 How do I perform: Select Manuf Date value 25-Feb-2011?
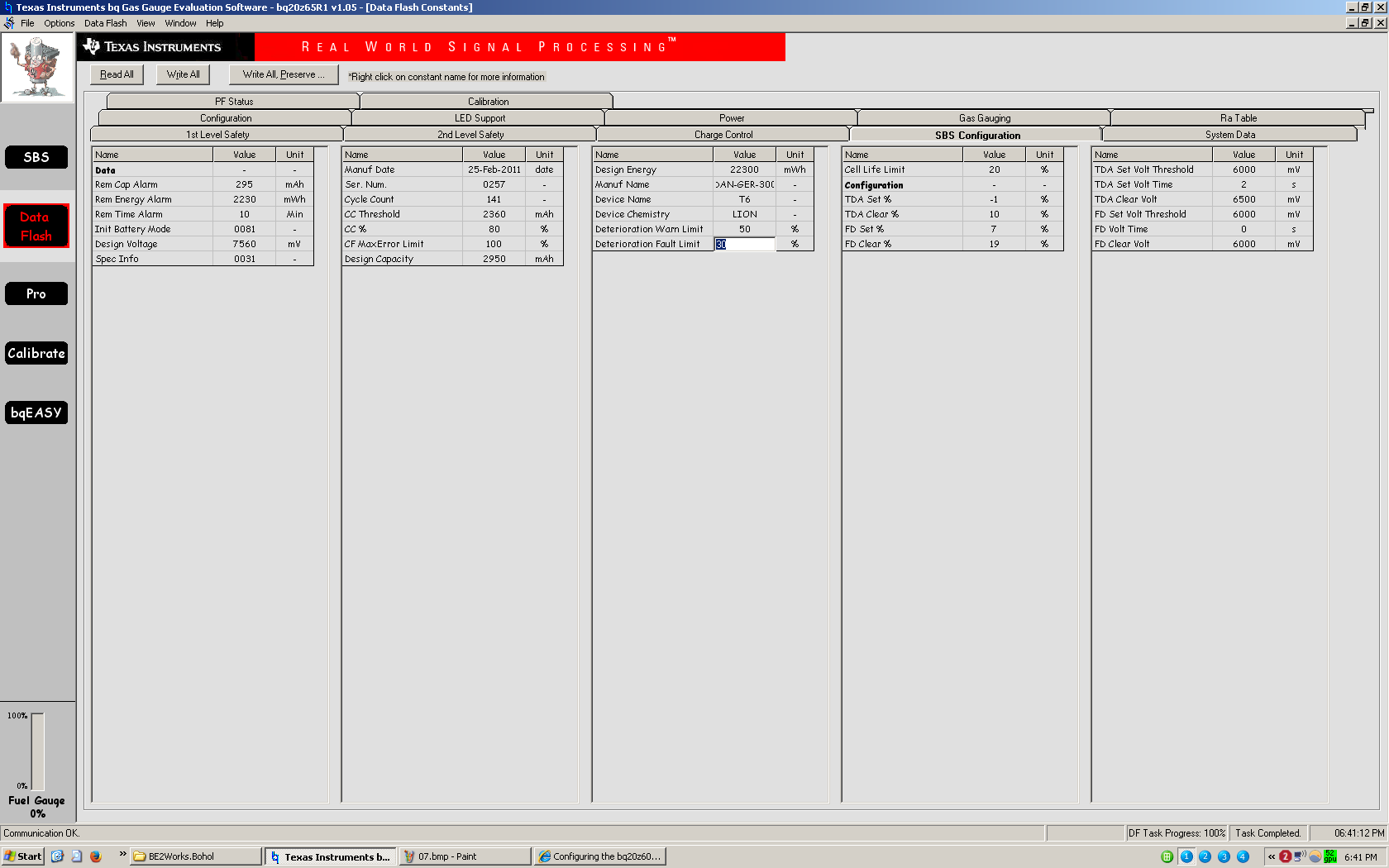(x=494, y=169)
